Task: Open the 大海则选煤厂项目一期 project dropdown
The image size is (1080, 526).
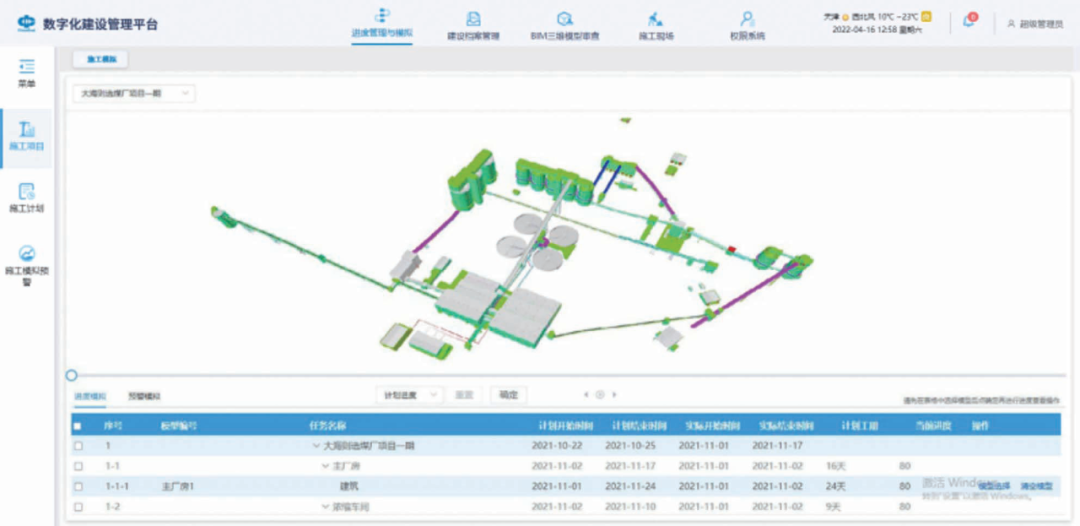Action: [134, 93]
